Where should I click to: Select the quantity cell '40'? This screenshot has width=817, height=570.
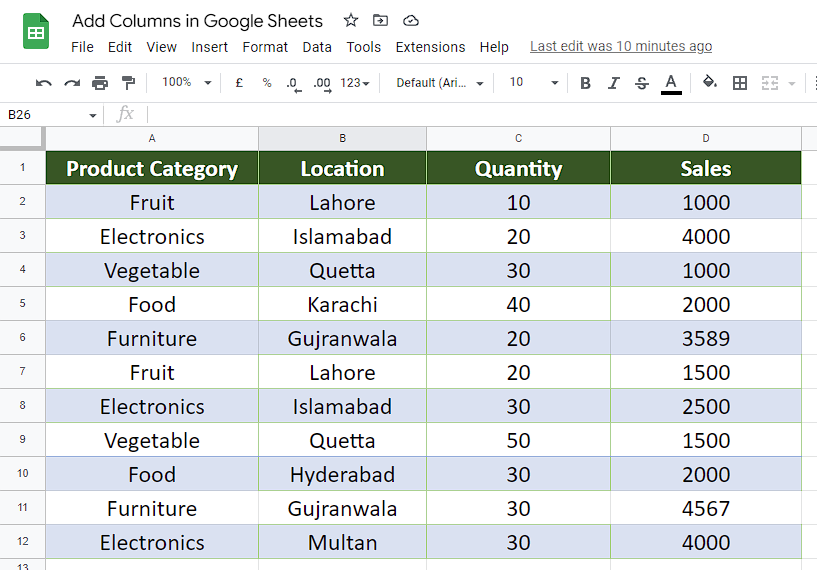click(518, 304)
